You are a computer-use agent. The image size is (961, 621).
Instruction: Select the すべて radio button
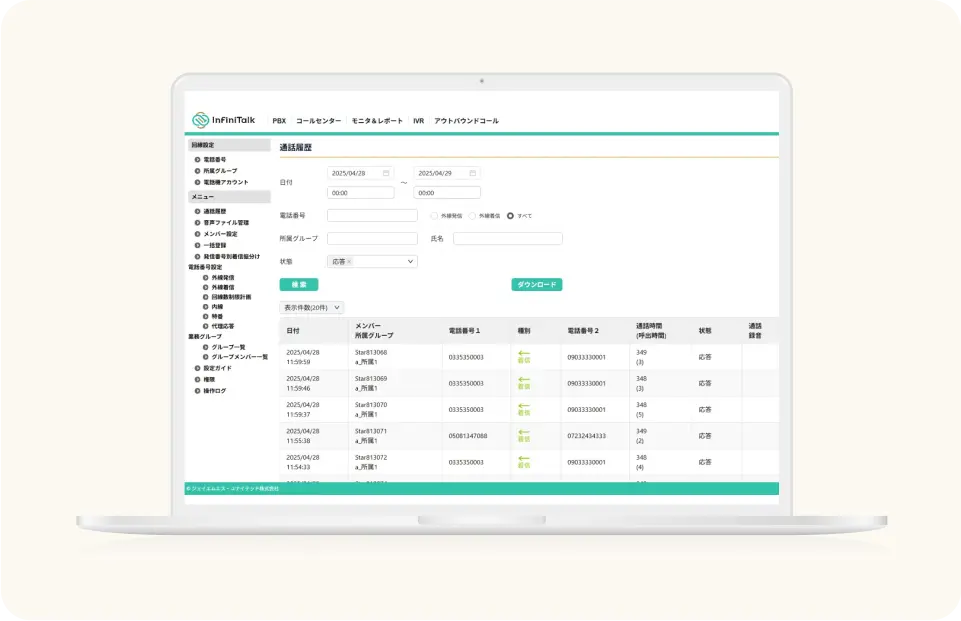pyautogui.click(x=510, y=216)
